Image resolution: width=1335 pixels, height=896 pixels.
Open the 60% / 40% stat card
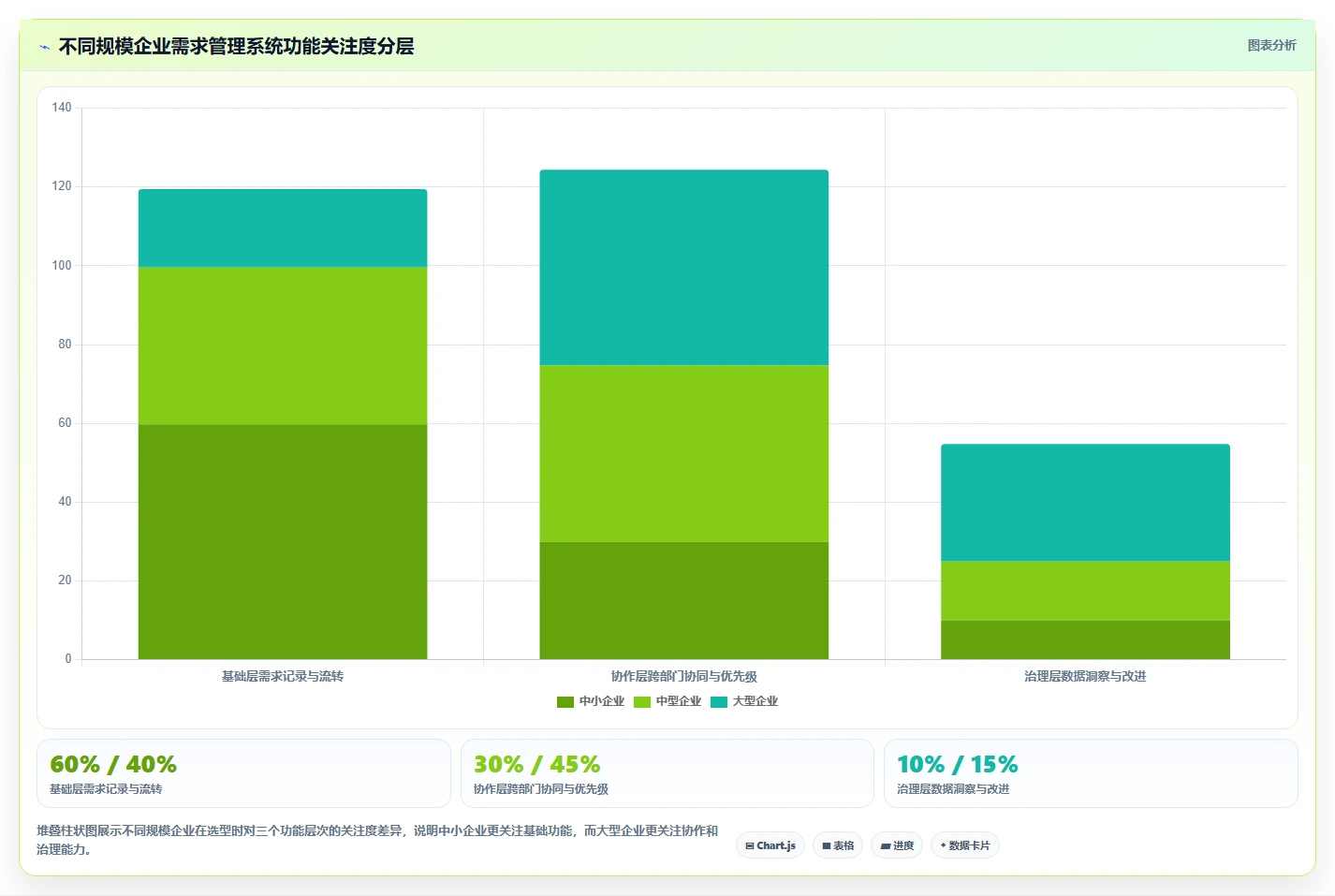pyautogui.click(x=243, y=773)
